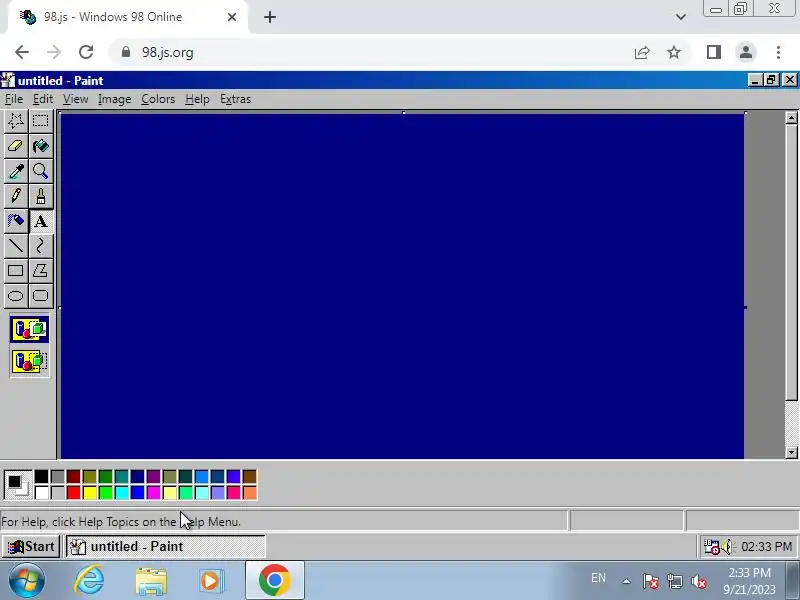800x600 pixels.
Task: Open a new browser tab
Action: (x=270, y=17)
